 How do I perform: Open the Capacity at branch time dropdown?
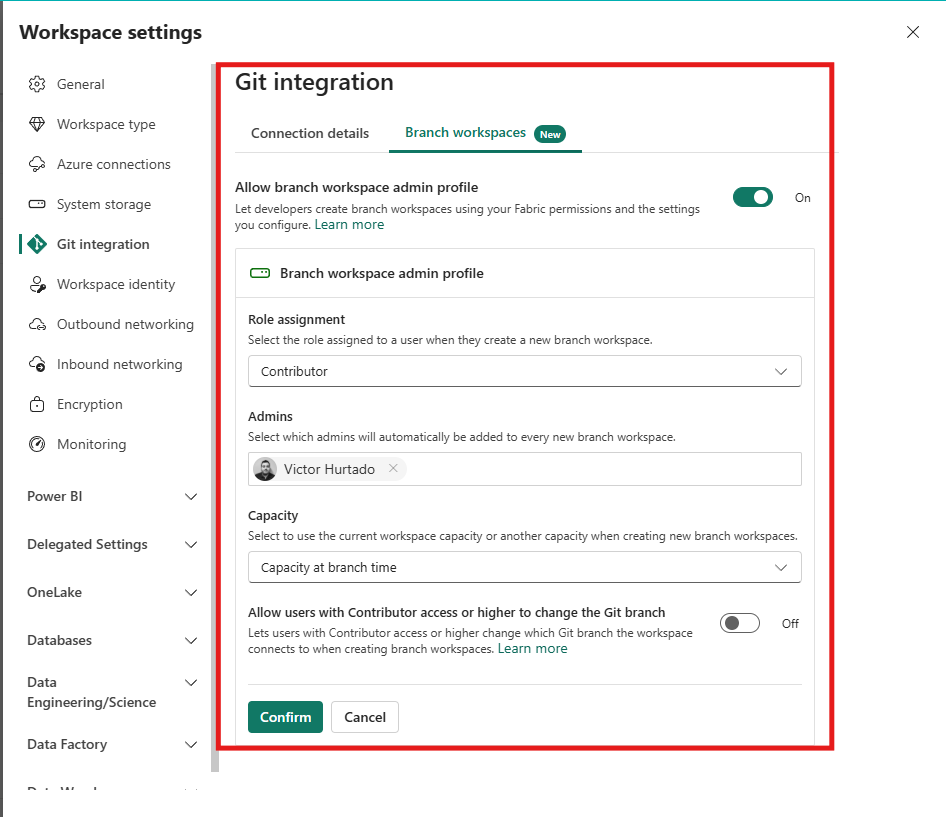click(x=525, y=567)
